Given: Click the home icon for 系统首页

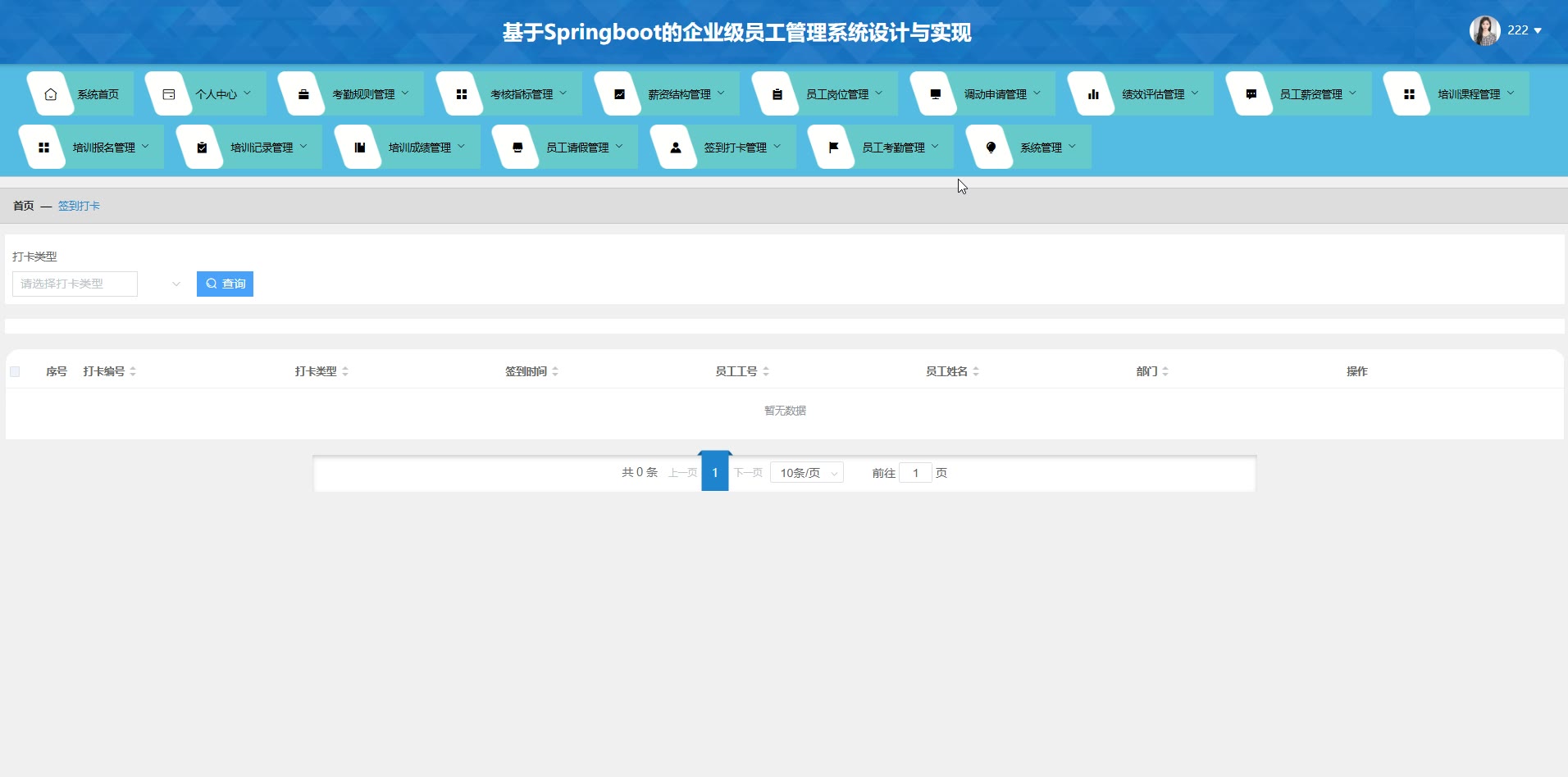Looking at the screenshot, I should tap(51, 94).
